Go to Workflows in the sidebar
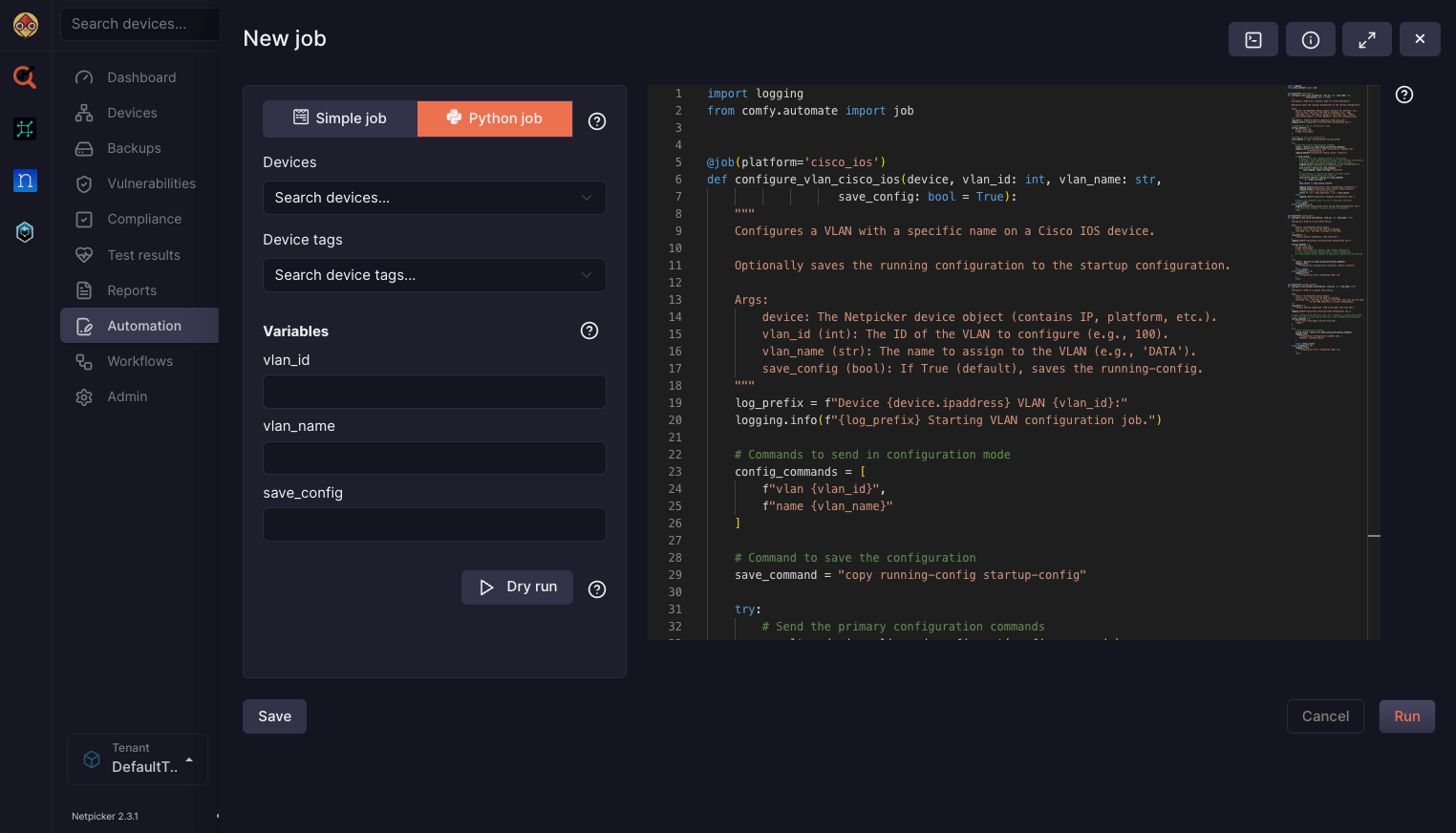The image size is (1456, 833). coord(139,361)
